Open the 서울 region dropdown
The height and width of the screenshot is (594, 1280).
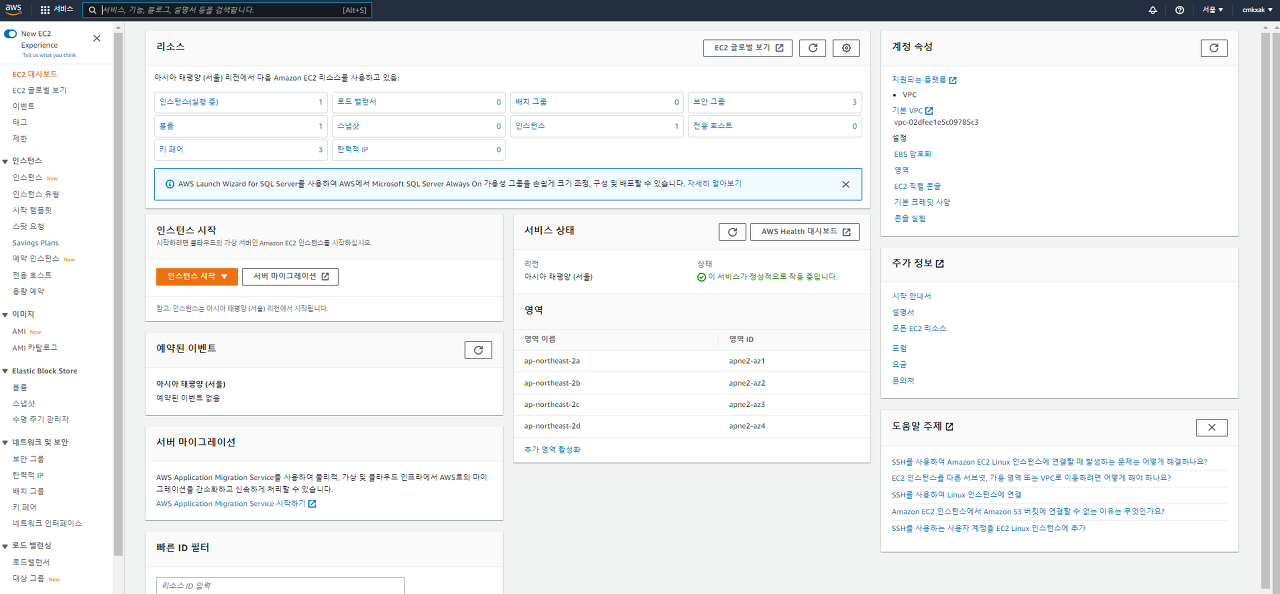click(x=1213, y=9)
